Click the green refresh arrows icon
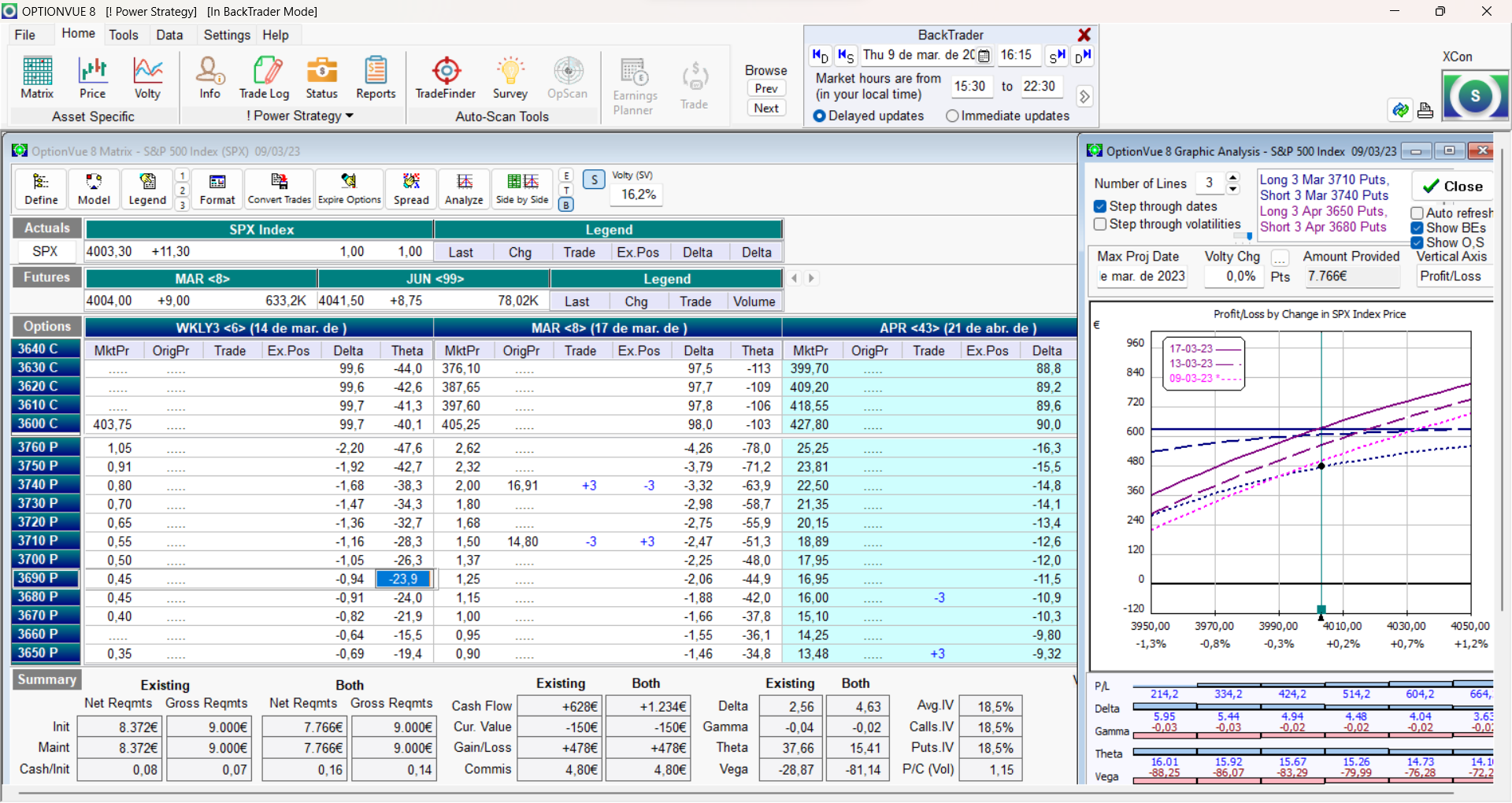This screenshot has width=1512, height=803. click(x=1400, y=110)
